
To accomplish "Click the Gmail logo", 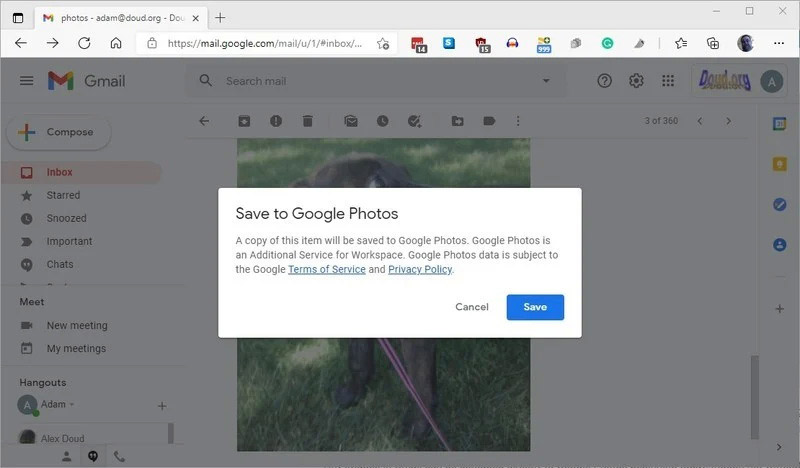I will [87, 81].
